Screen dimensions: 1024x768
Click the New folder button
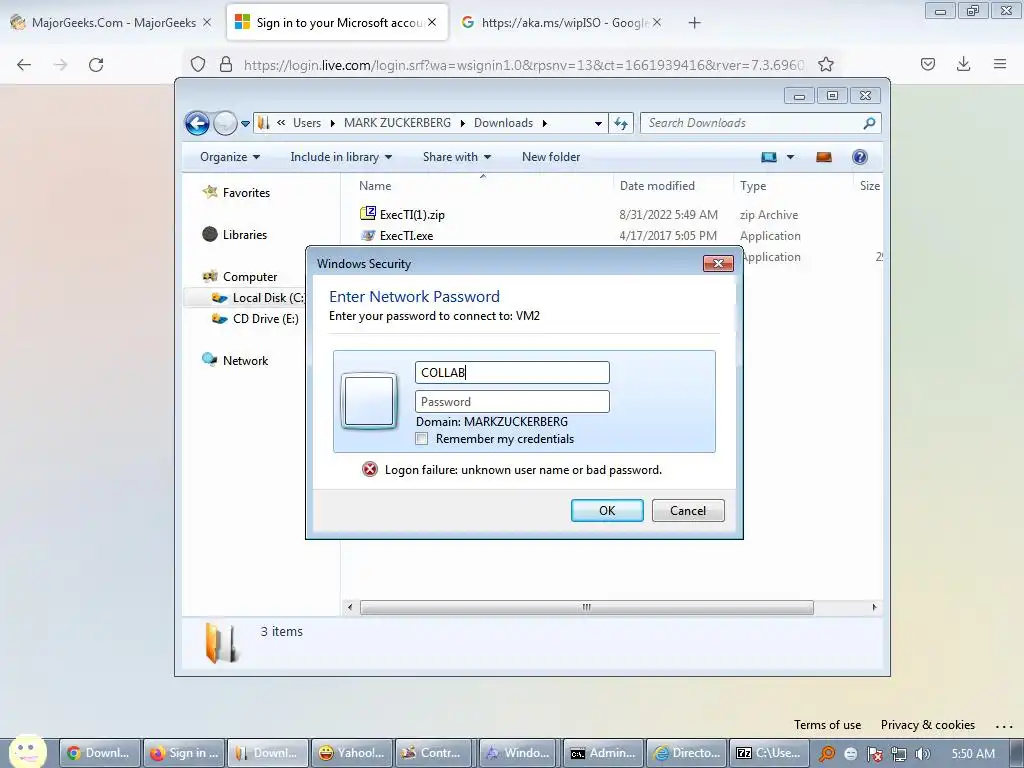coord(551,157)
